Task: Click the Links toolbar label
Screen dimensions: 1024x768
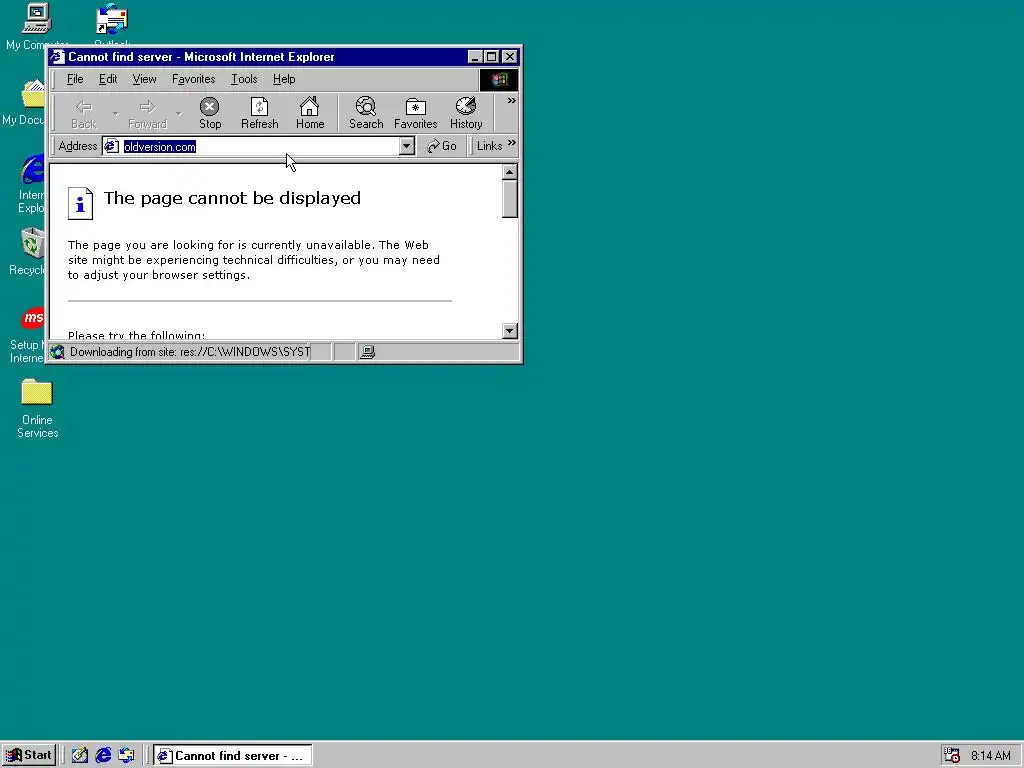Action: tap(489, 146)
